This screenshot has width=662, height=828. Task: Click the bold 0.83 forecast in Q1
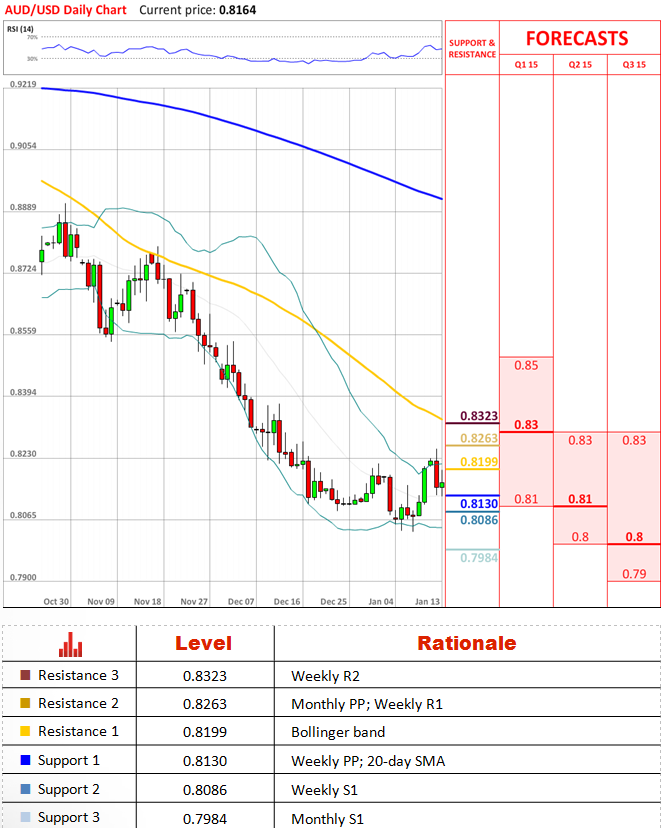coord(526,425)
